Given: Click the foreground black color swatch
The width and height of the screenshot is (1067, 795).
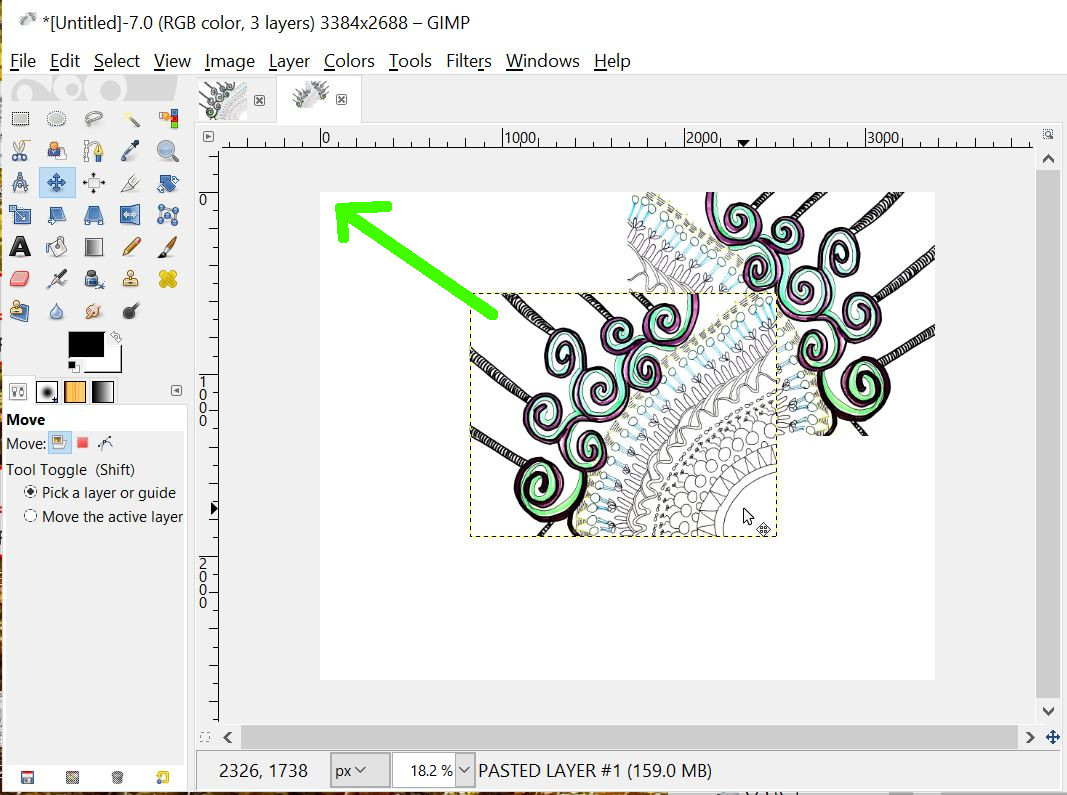Looking at the screenshot, I should coord(85,344).
